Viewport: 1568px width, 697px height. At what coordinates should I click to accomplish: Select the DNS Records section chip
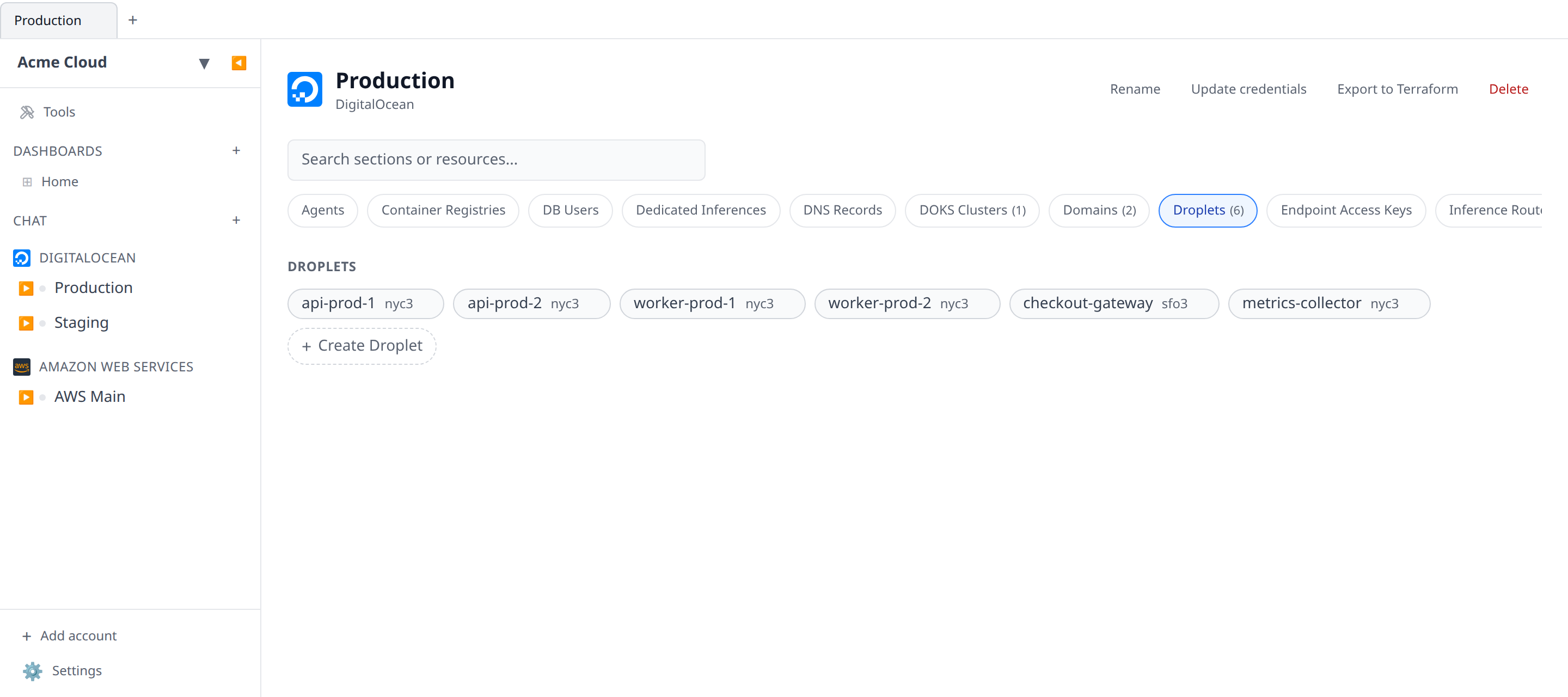(x=842, y=210)
